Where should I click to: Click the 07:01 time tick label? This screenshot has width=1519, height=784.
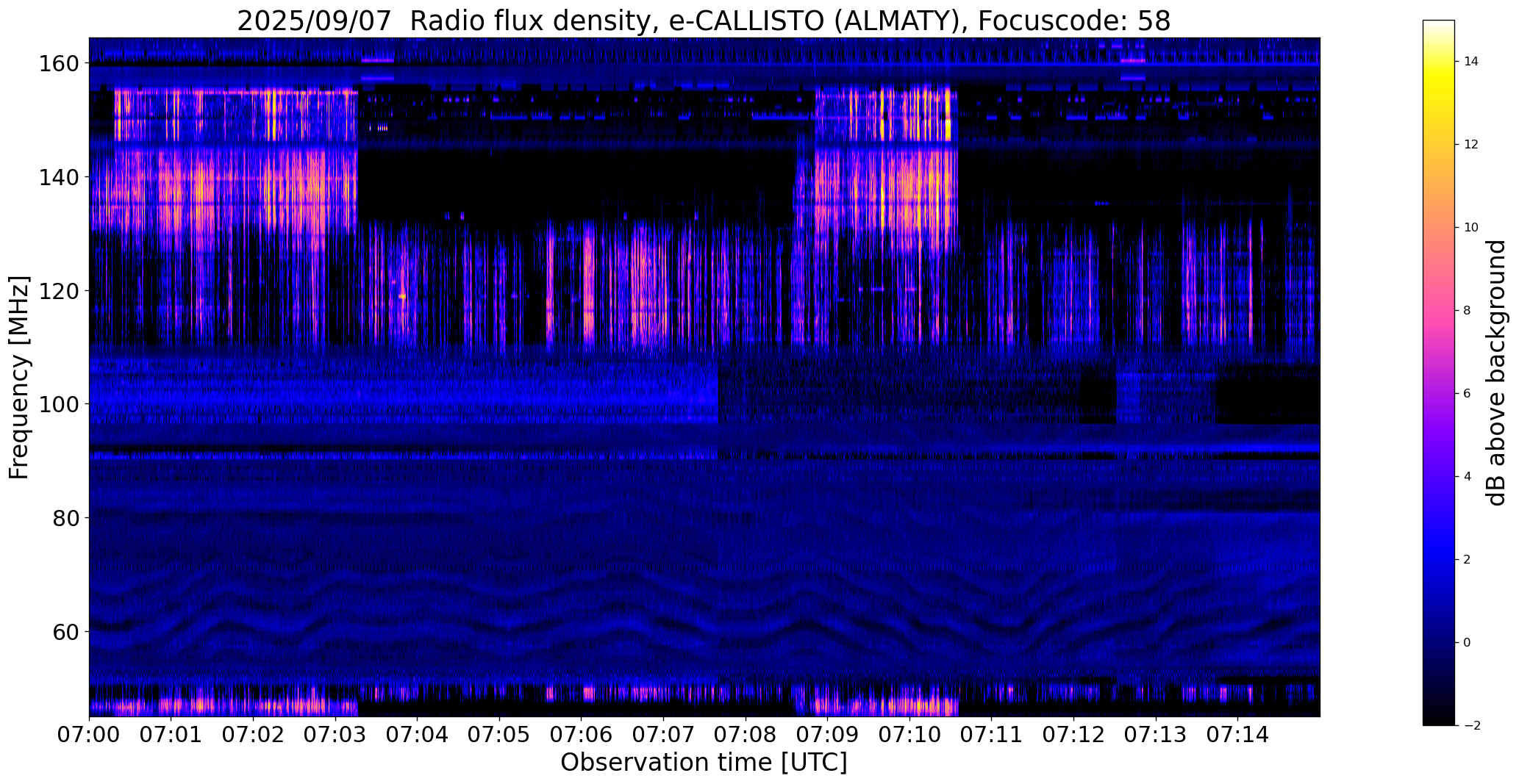tap(171, 734)
